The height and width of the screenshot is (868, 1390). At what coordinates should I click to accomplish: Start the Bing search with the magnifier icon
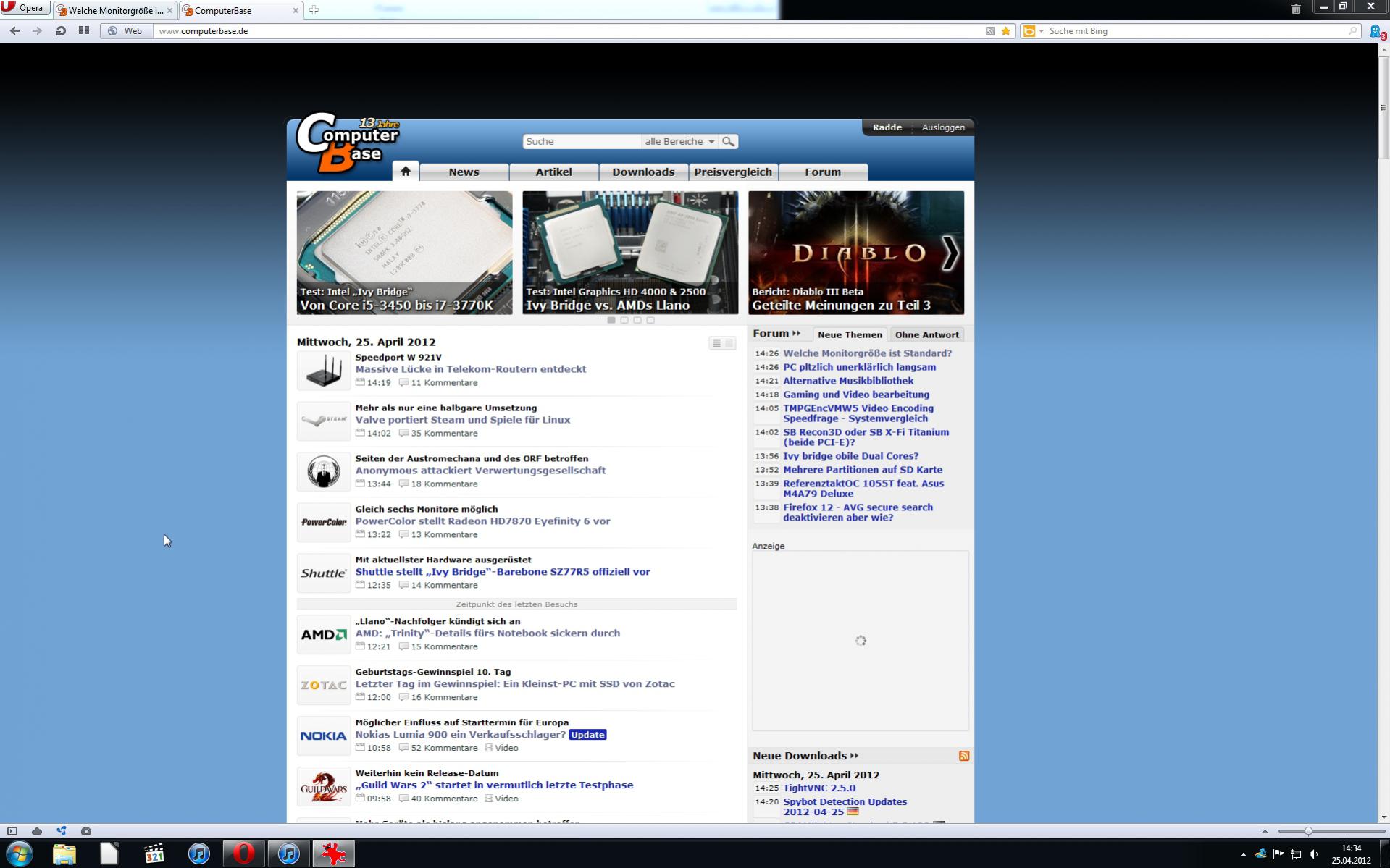pos(1352,31)
